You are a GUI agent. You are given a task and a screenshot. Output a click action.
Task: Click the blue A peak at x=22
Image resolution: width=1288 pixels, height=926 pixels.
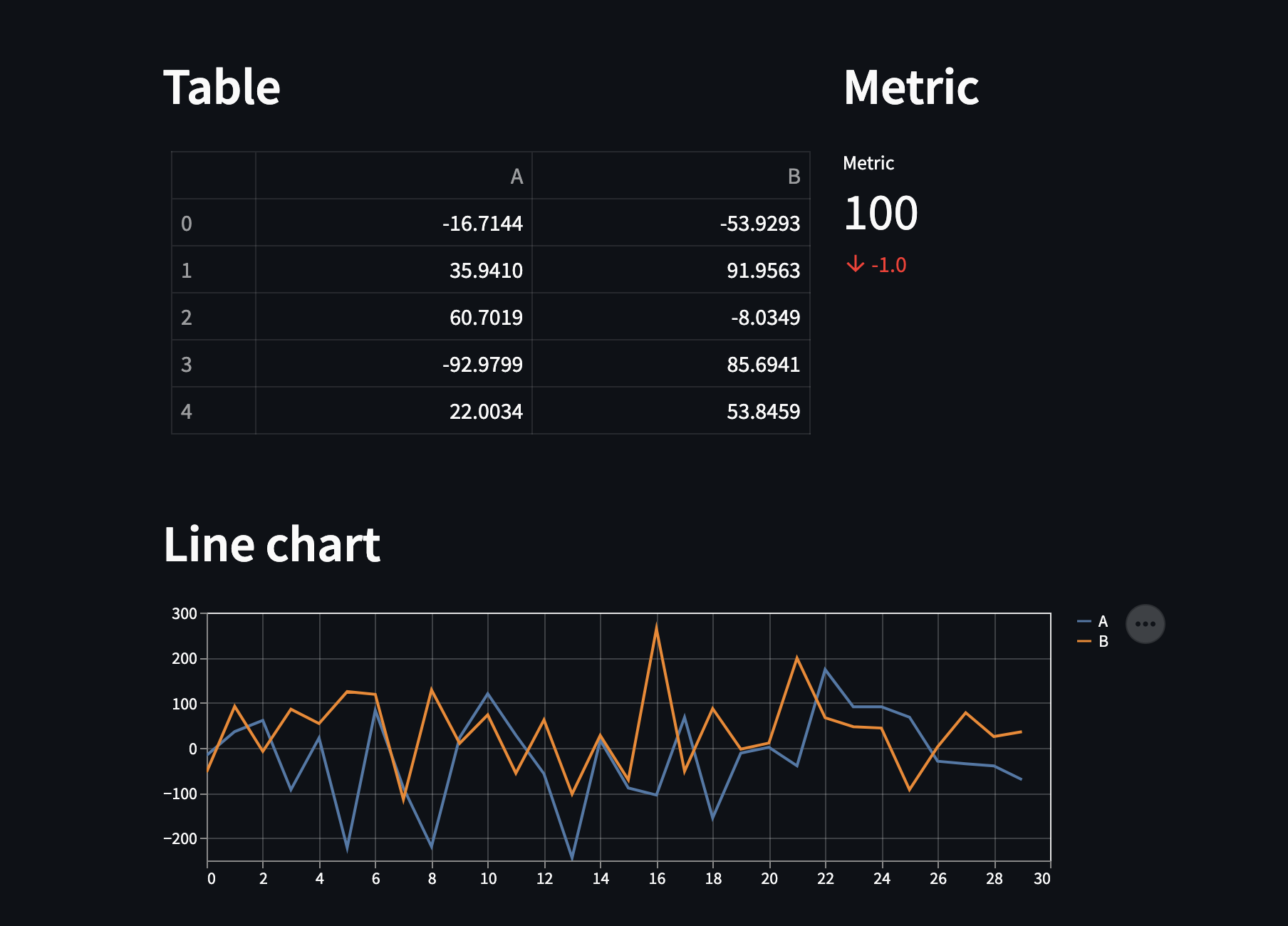tap(825, 669)
